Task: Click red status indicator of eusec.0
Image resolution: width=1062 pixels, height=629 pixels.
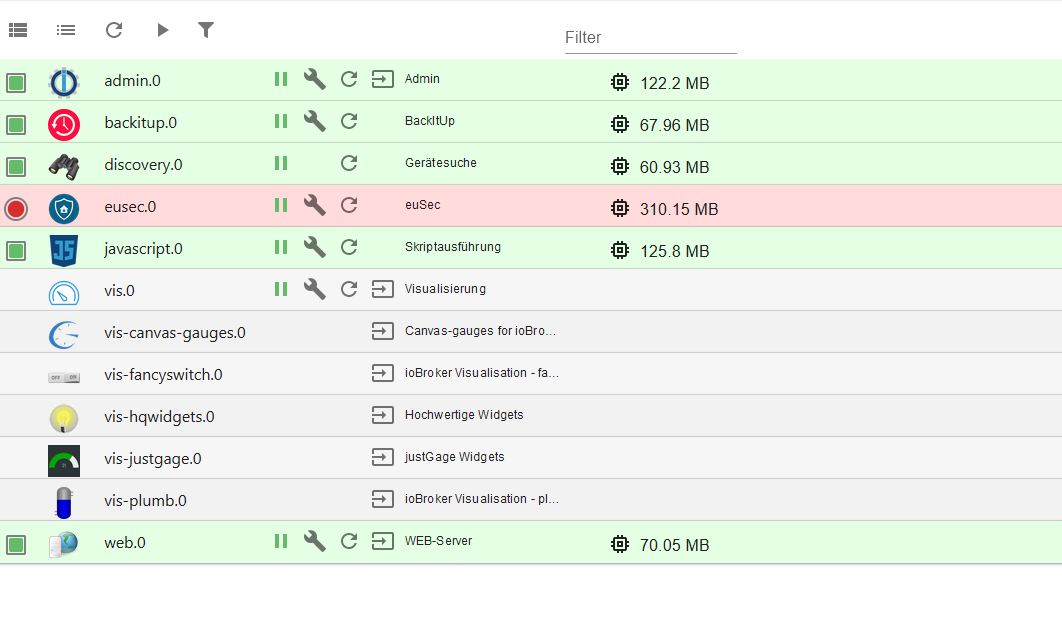Action: click(x=16, y=209)
